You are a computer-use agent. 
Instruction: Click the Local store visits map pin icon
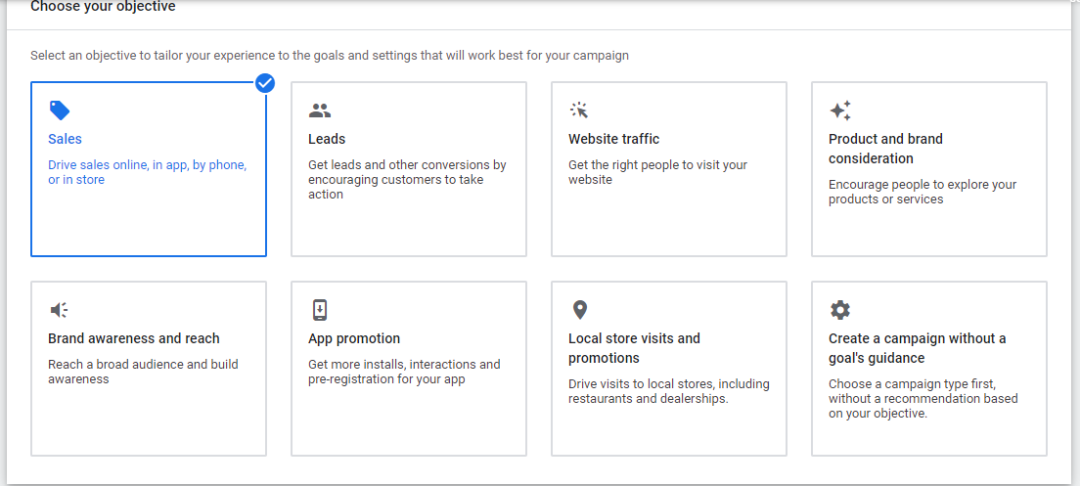point(580,310)
